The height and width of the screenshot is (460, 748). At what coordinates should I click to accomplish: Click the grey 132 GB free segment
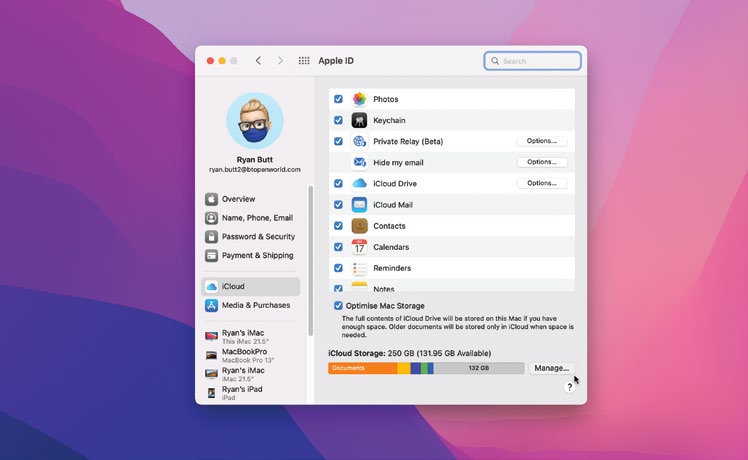point(478,368)
